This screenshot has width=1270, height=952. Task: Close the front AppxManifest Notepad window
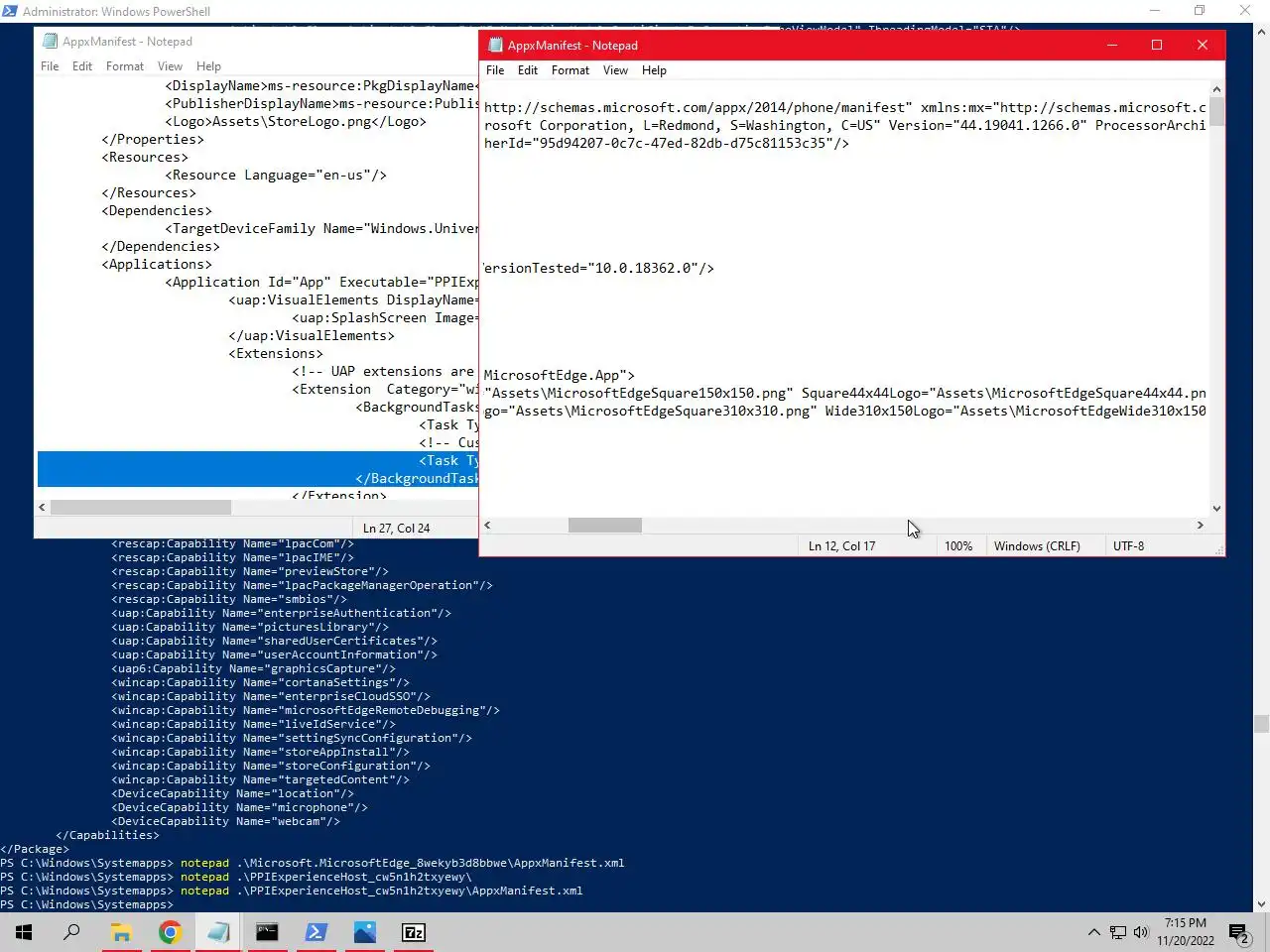(1203, 46)
